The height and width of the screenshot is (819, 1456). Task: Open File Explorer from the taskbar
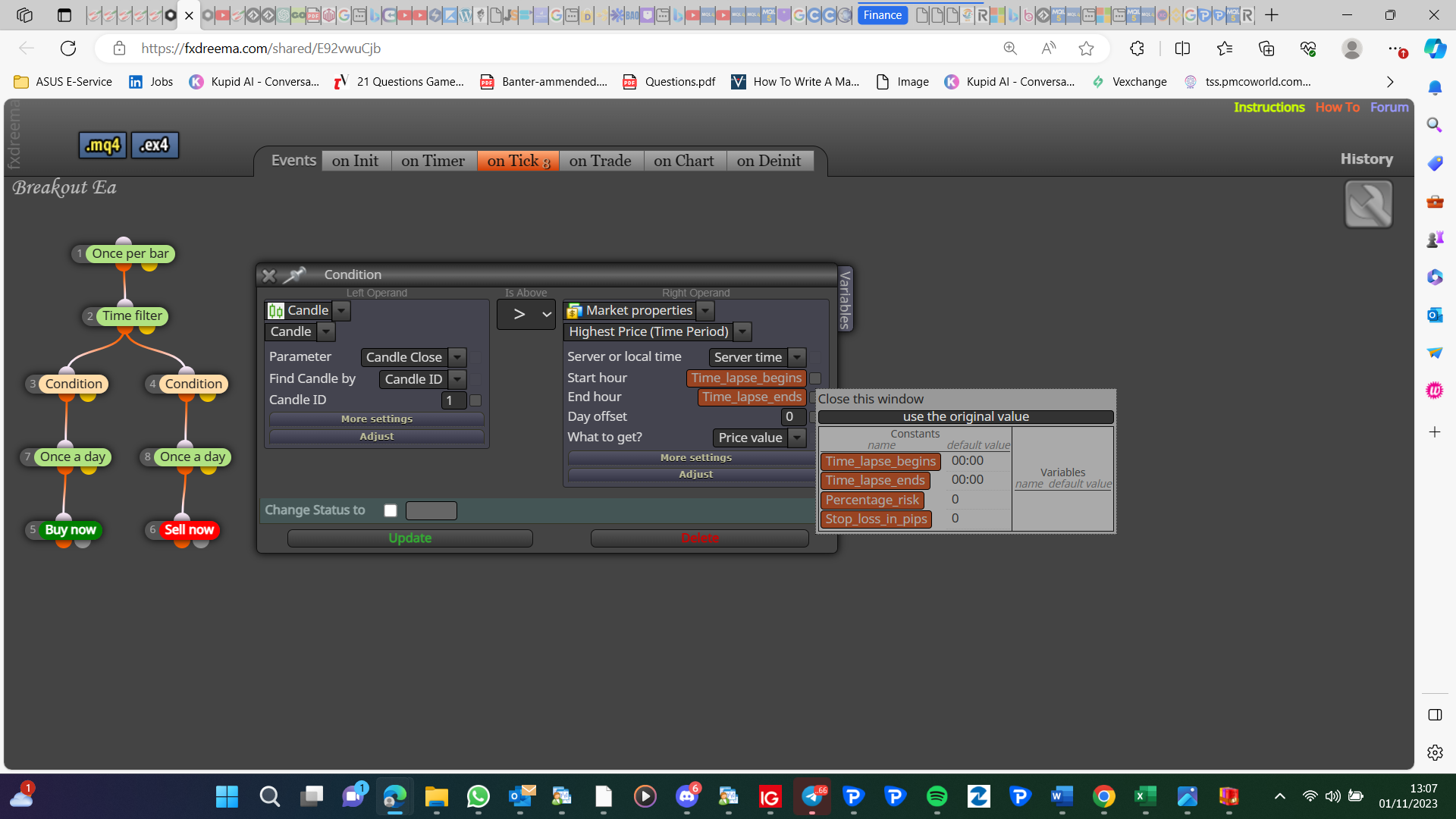(x=437, y=796)
